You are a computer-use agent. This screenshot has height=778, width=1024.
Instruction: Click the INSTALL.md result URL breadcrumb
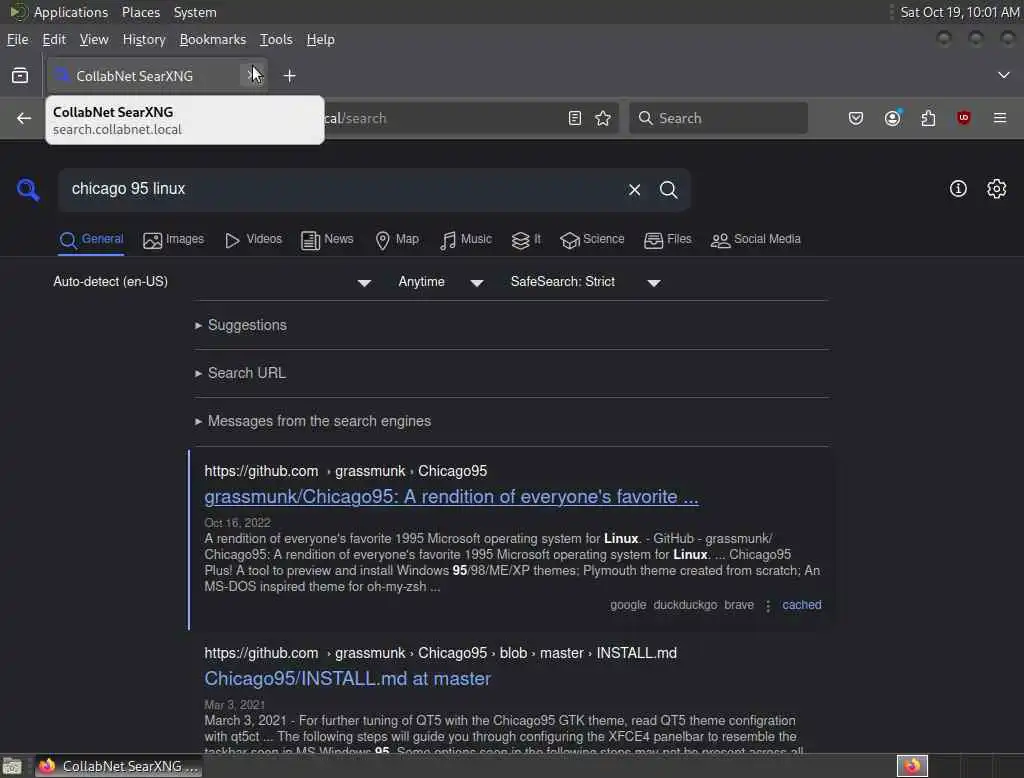pos(440,653)
